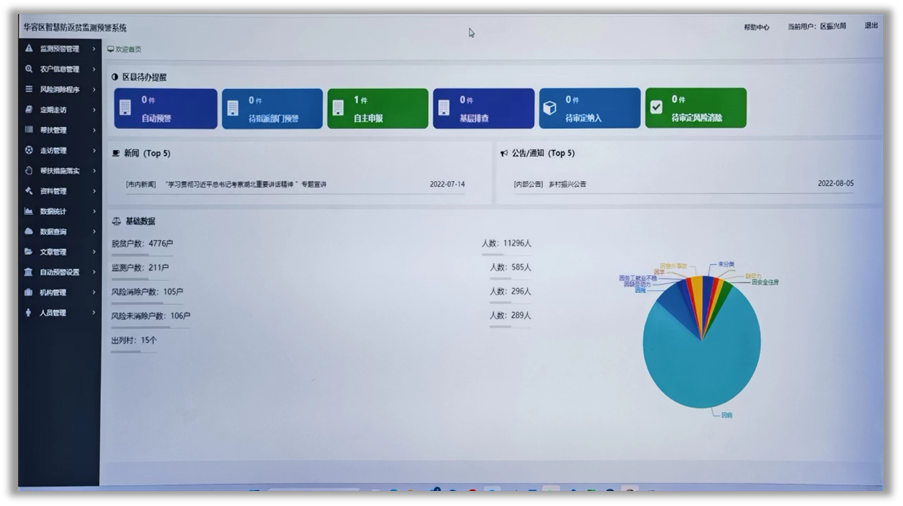Expand the 风险消除程序 sidebar menu arrow

94,90
